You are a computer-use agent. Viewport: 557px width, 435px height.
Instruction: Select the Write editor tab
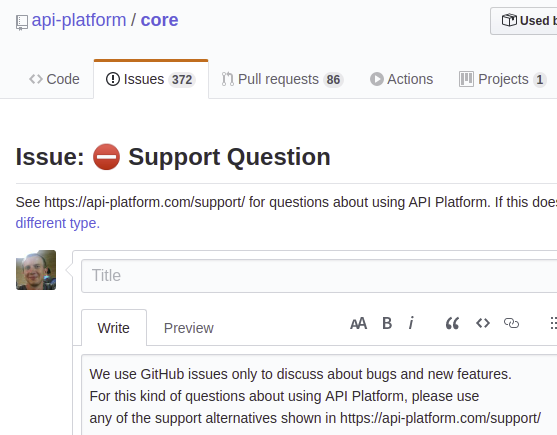point(114,328)
